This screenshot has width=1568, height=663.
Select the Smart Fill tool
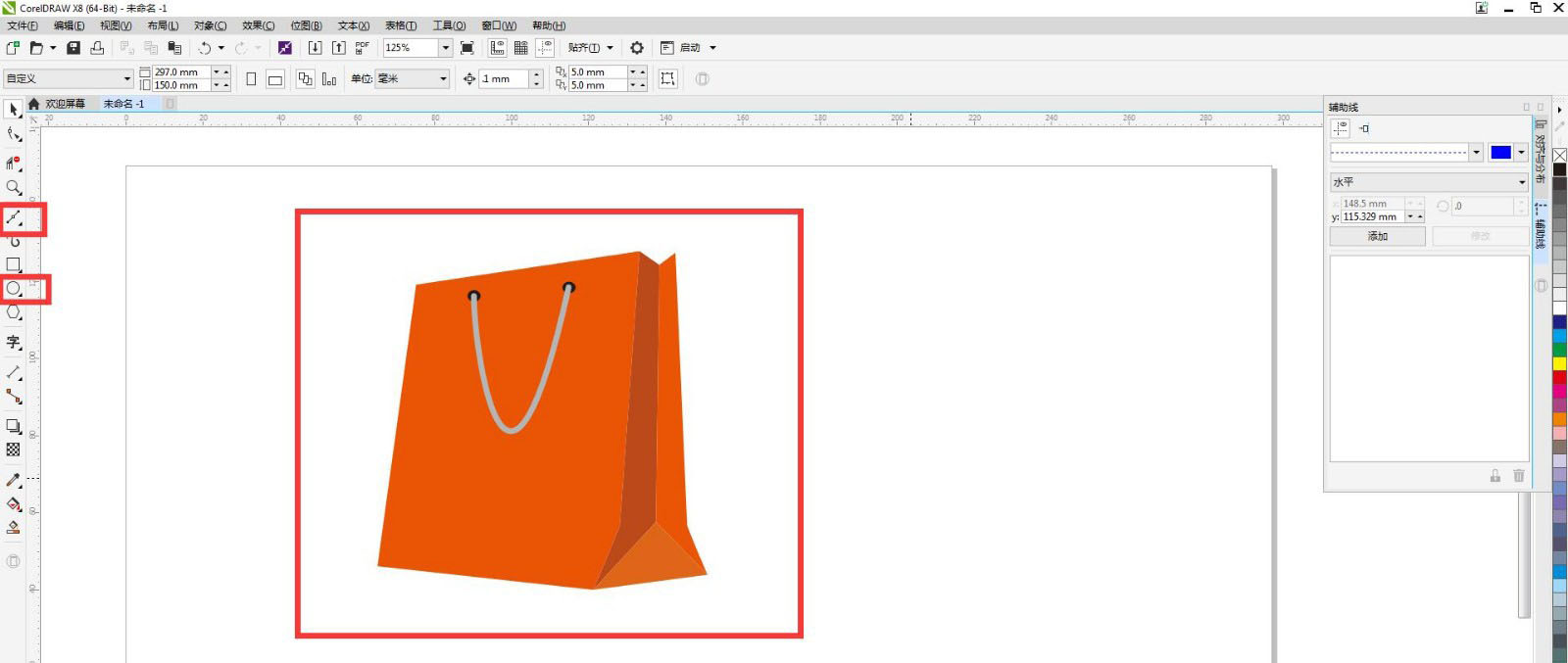pyautogui.click(x=14, y=528)
